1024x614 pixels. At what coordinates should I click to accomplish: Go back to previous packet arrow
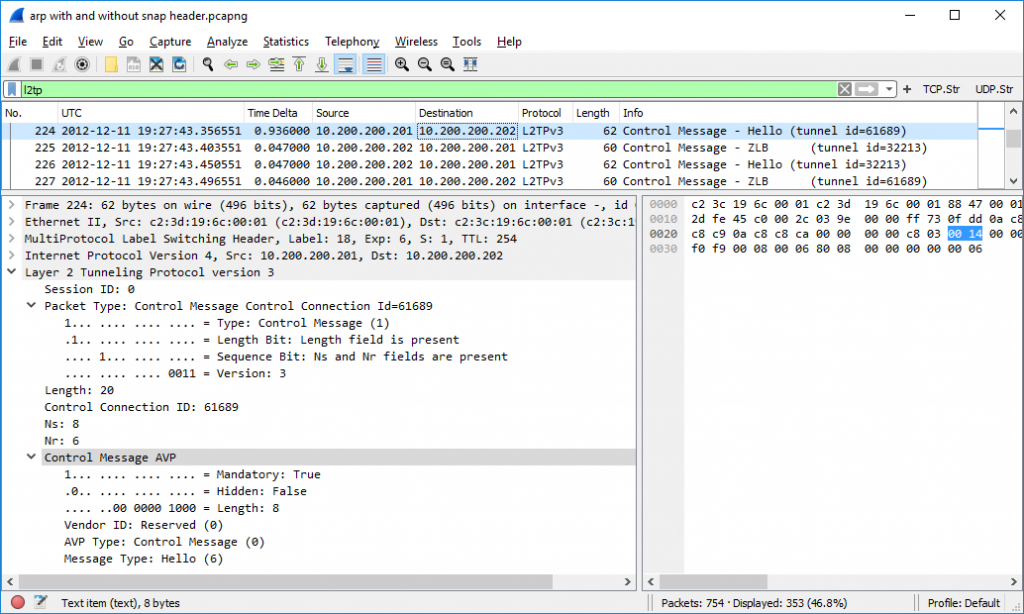(x=230, y=65)
